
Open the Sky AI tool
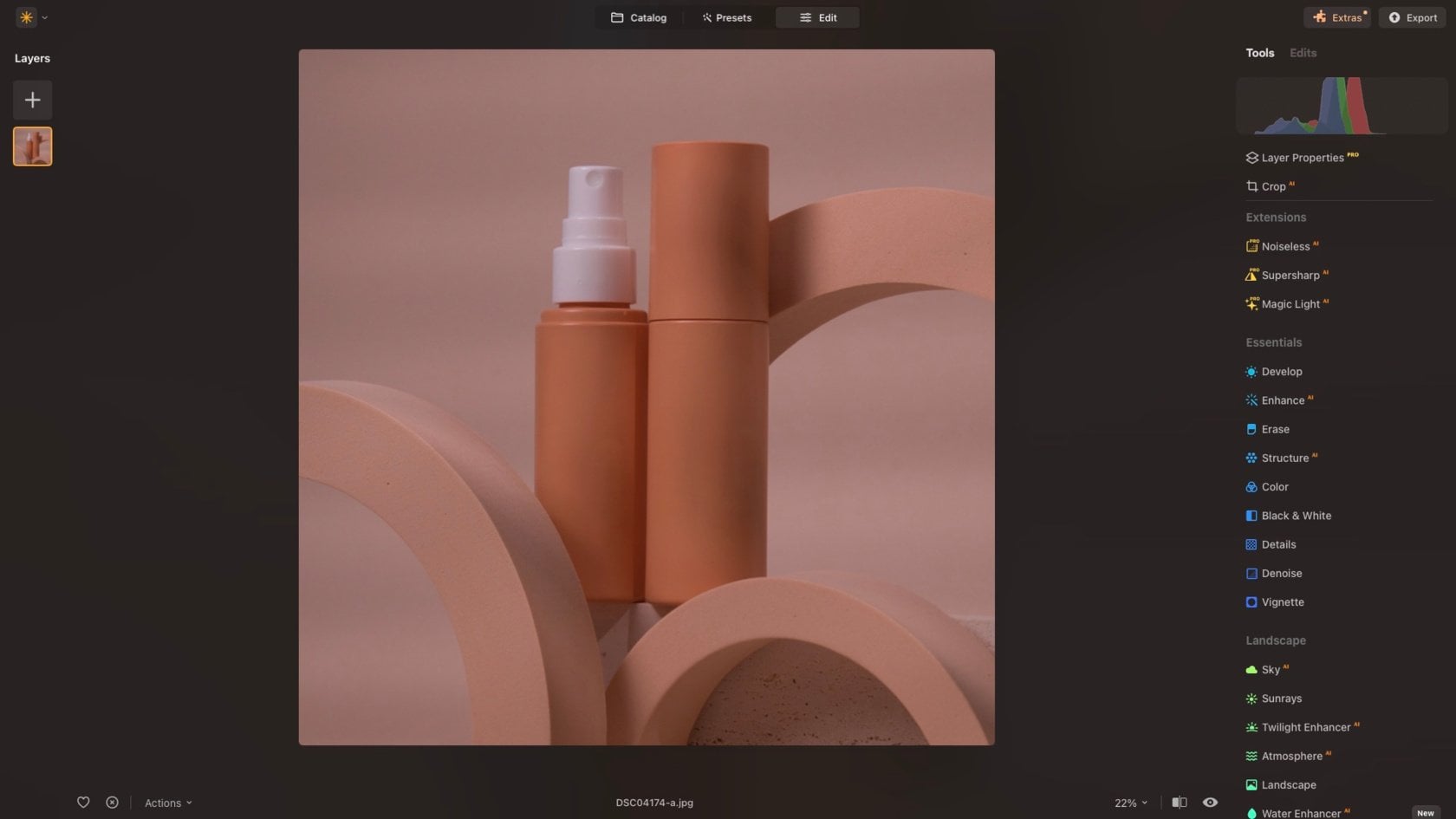pos(1272,669)
